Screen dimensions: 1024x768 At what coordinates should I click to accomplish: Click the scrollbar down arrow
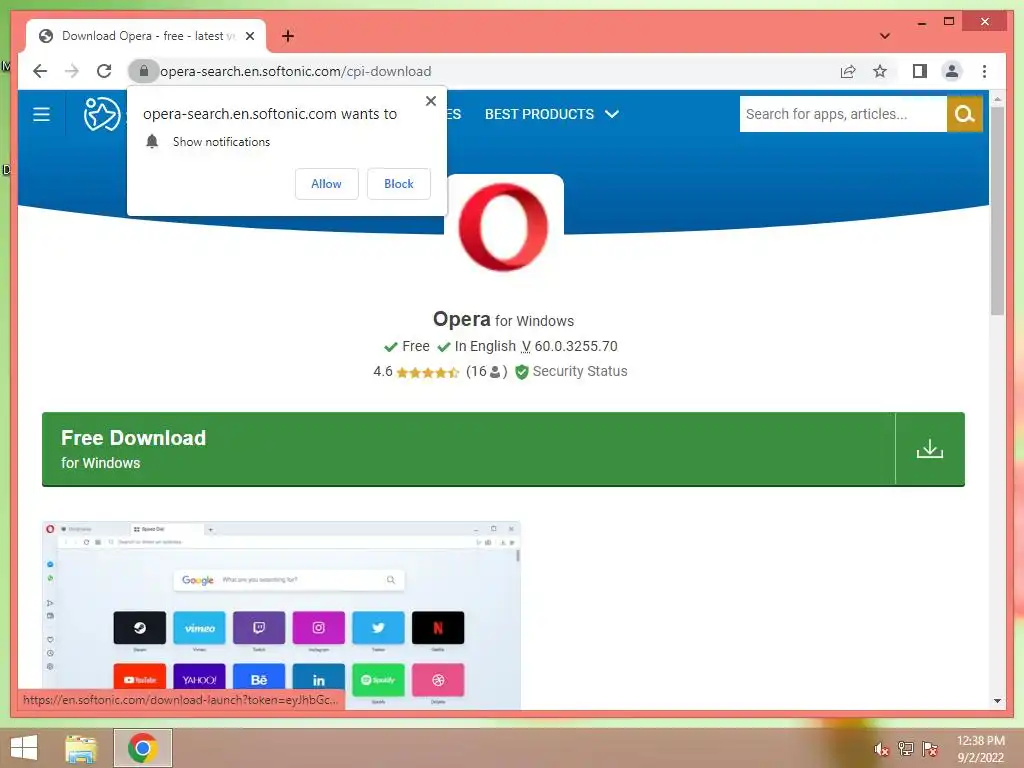[997, 701]
